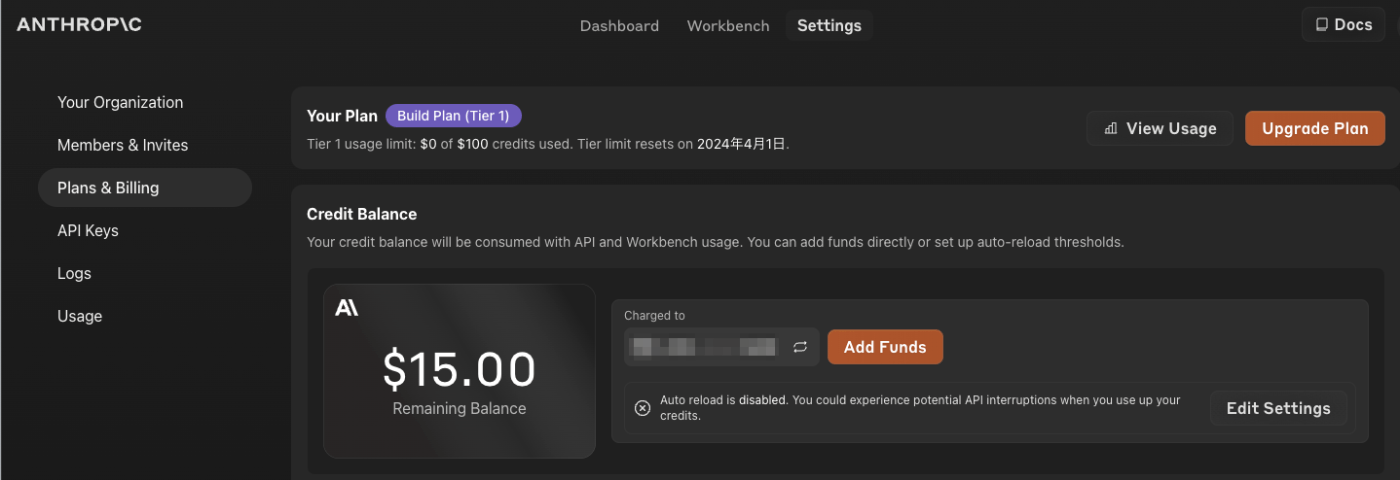Click the 'Your Plan' heading

tap(342, 116)
